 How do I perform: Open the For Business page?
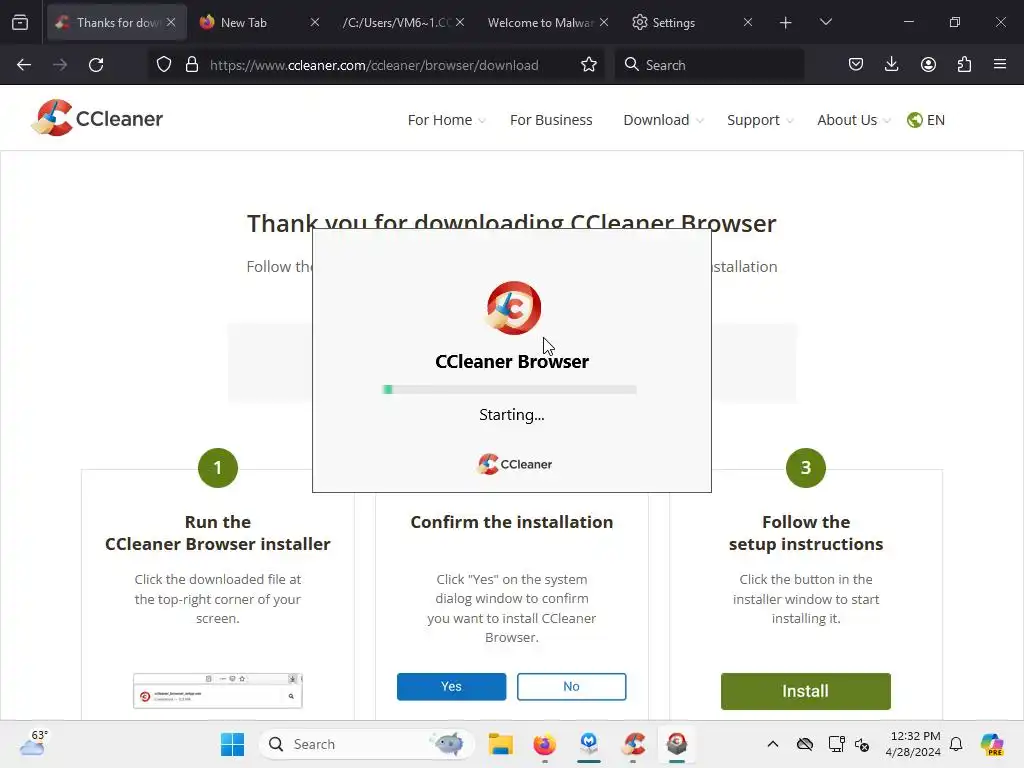551,120
